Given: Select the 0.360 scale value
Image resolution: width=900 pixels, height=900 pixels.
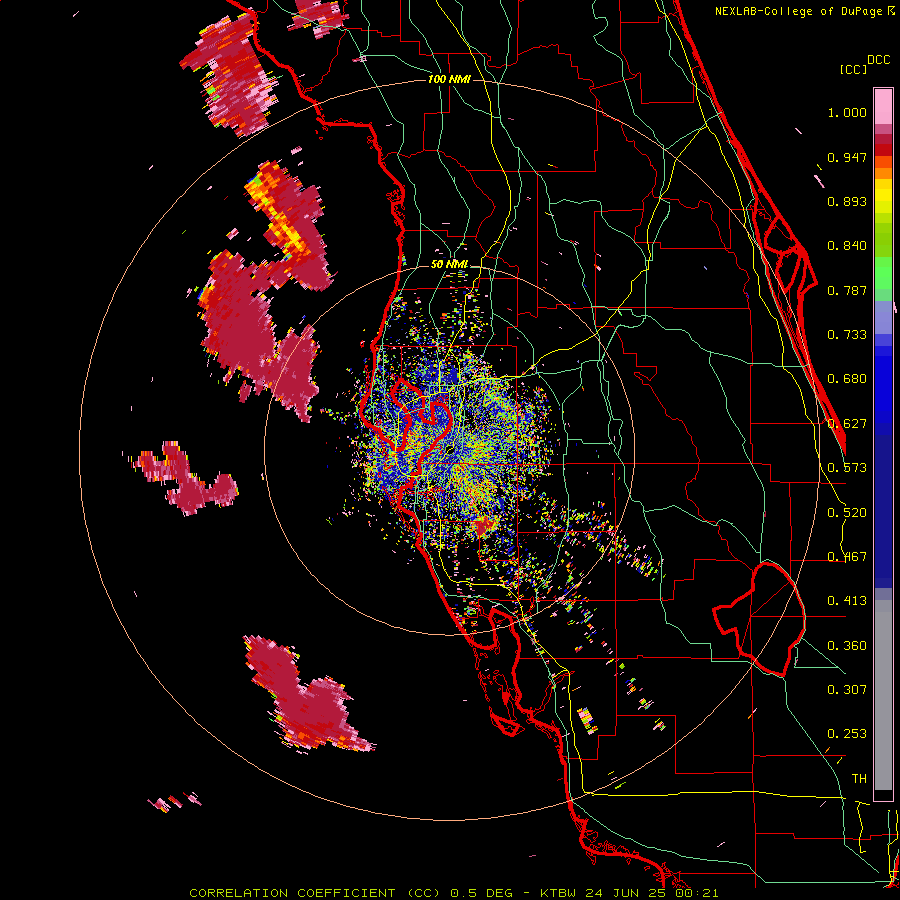Looking at the screenshot, I should tap(847, 646).
